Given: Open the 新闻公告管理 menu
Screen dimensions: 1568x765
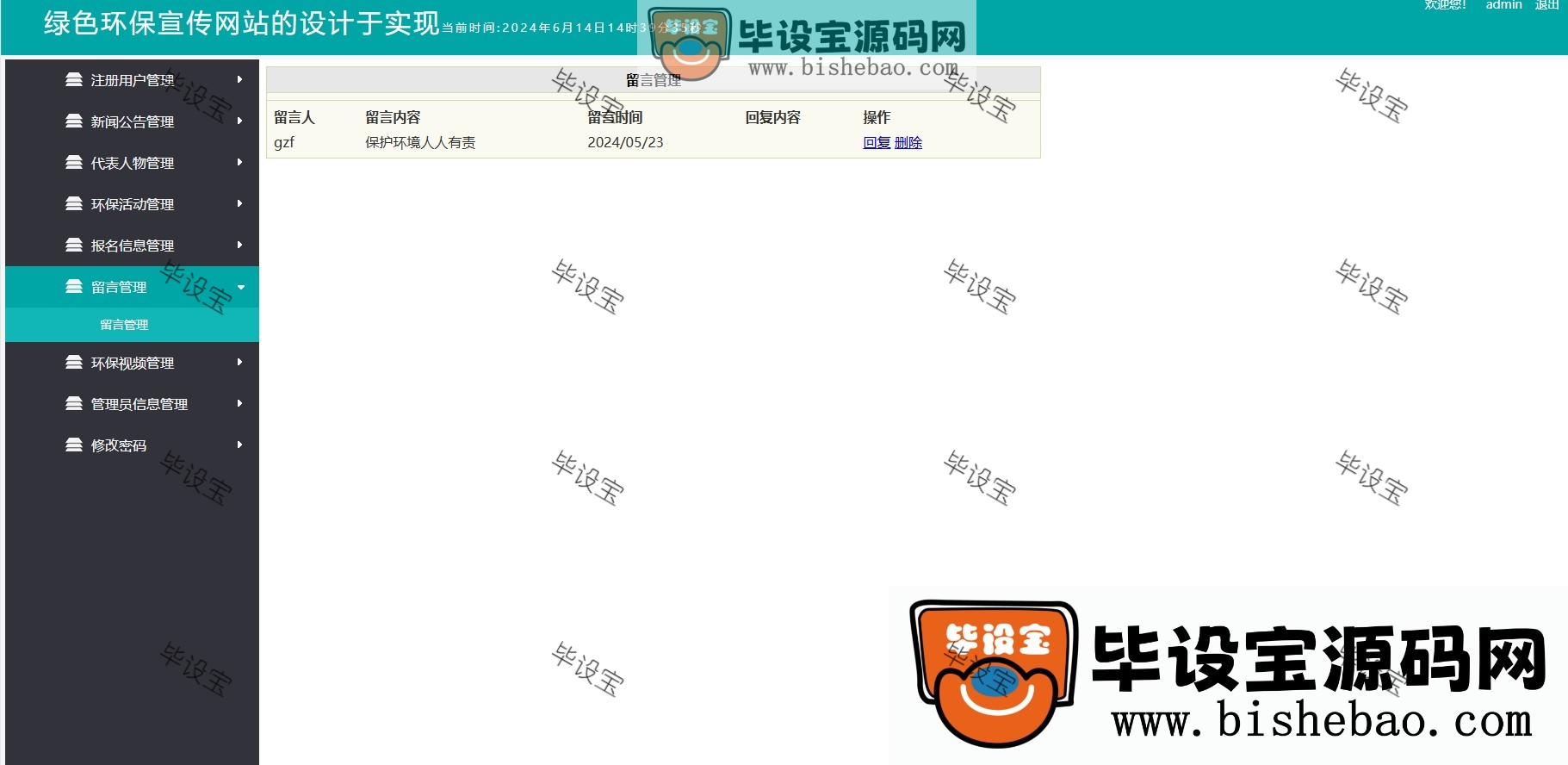Looking at the screenshot, I should tap(132, 121).
